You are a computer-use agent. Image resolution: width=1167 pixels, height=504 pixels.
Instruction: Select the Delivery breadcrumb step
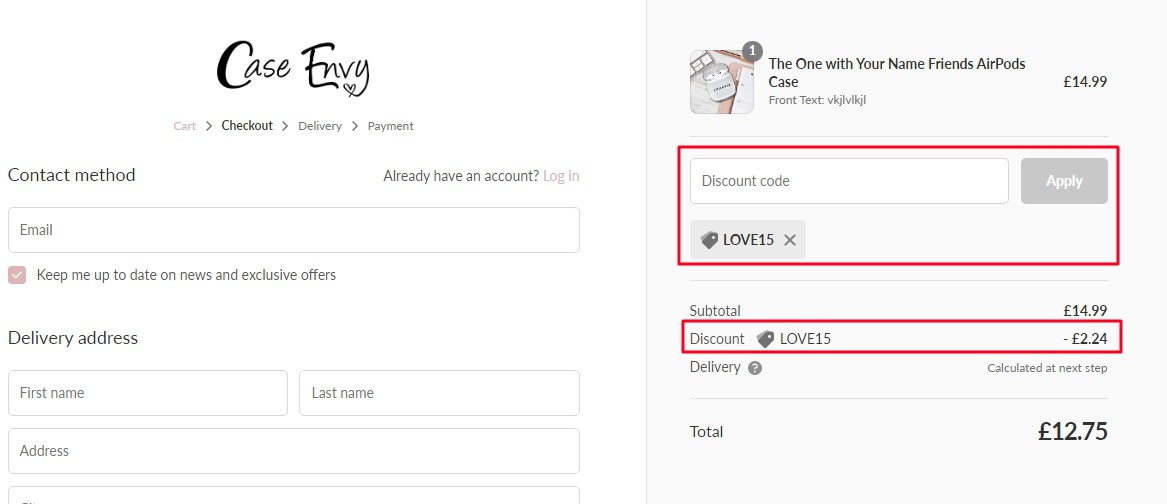(320, 126)
